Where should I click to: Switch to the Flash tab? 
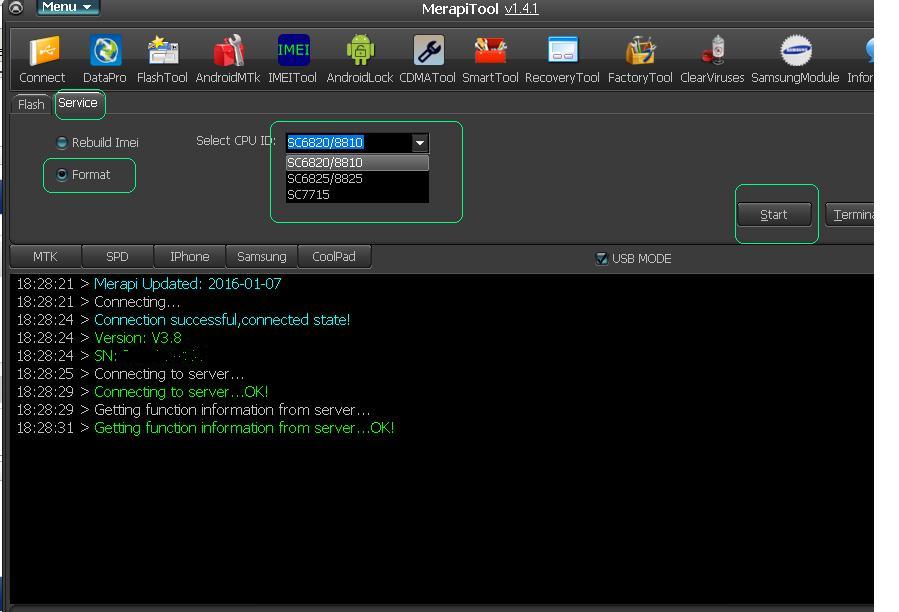31,104
